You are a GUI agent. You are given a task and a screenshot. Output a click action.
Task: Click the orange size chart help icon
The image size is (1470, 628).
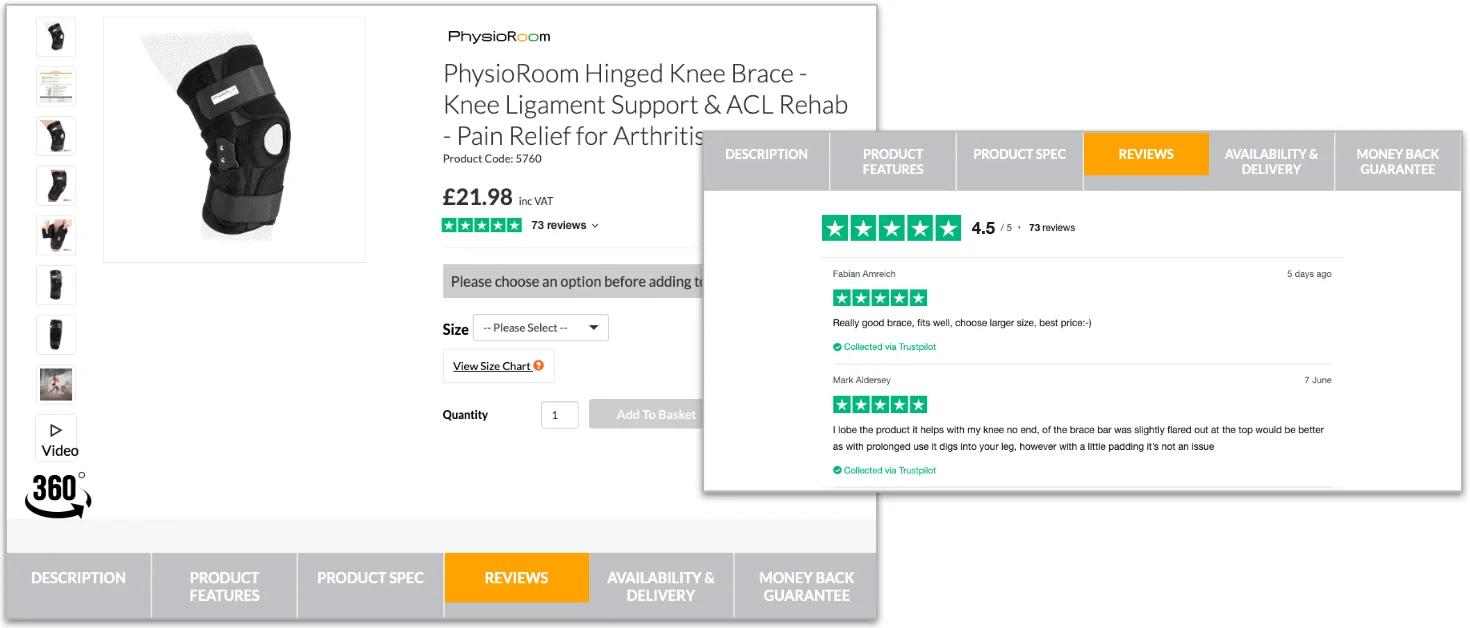click(x=538, y=366)
